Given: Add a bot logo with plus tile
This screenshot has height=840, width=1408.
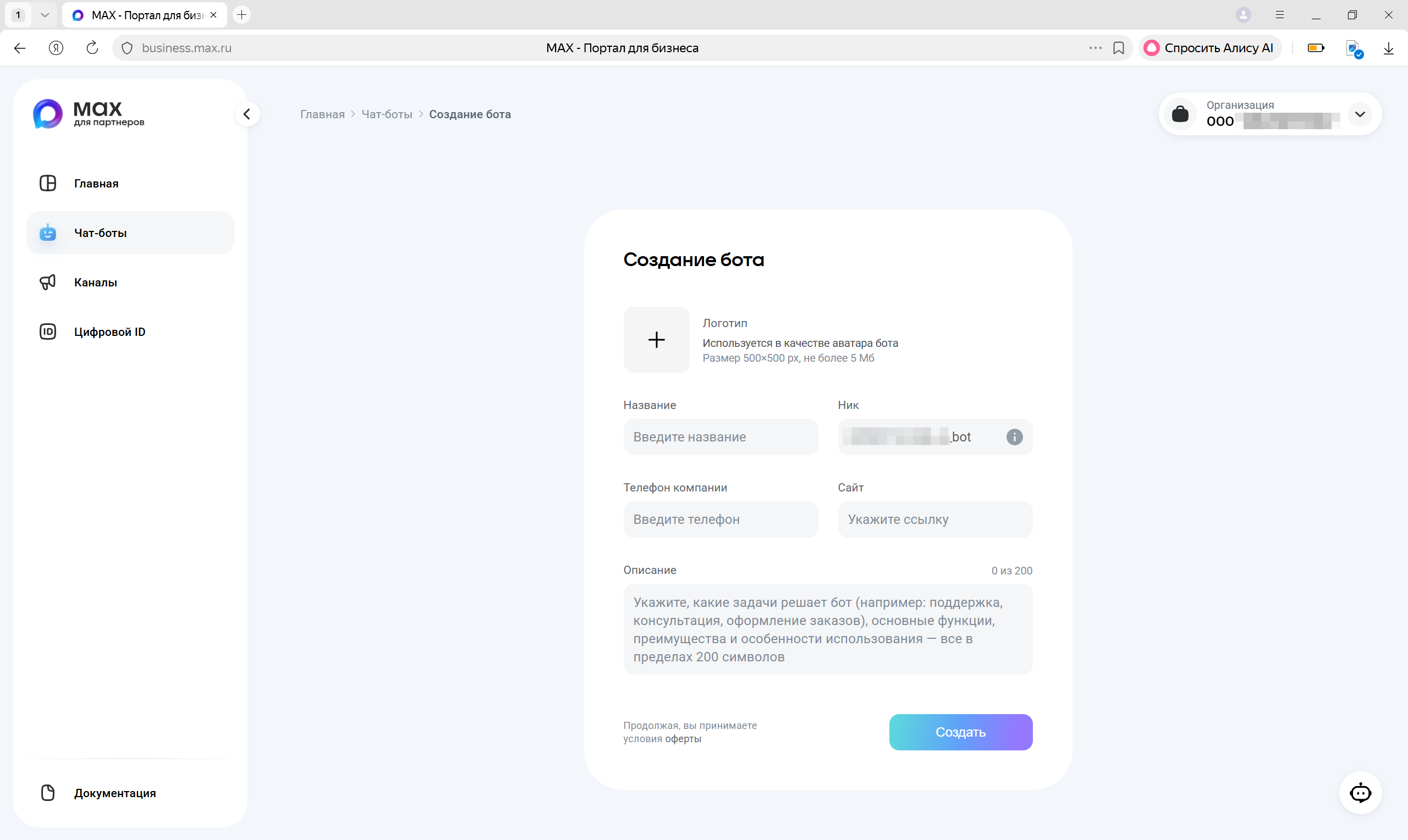Looking at the screenshot, I should click(656, 340).
